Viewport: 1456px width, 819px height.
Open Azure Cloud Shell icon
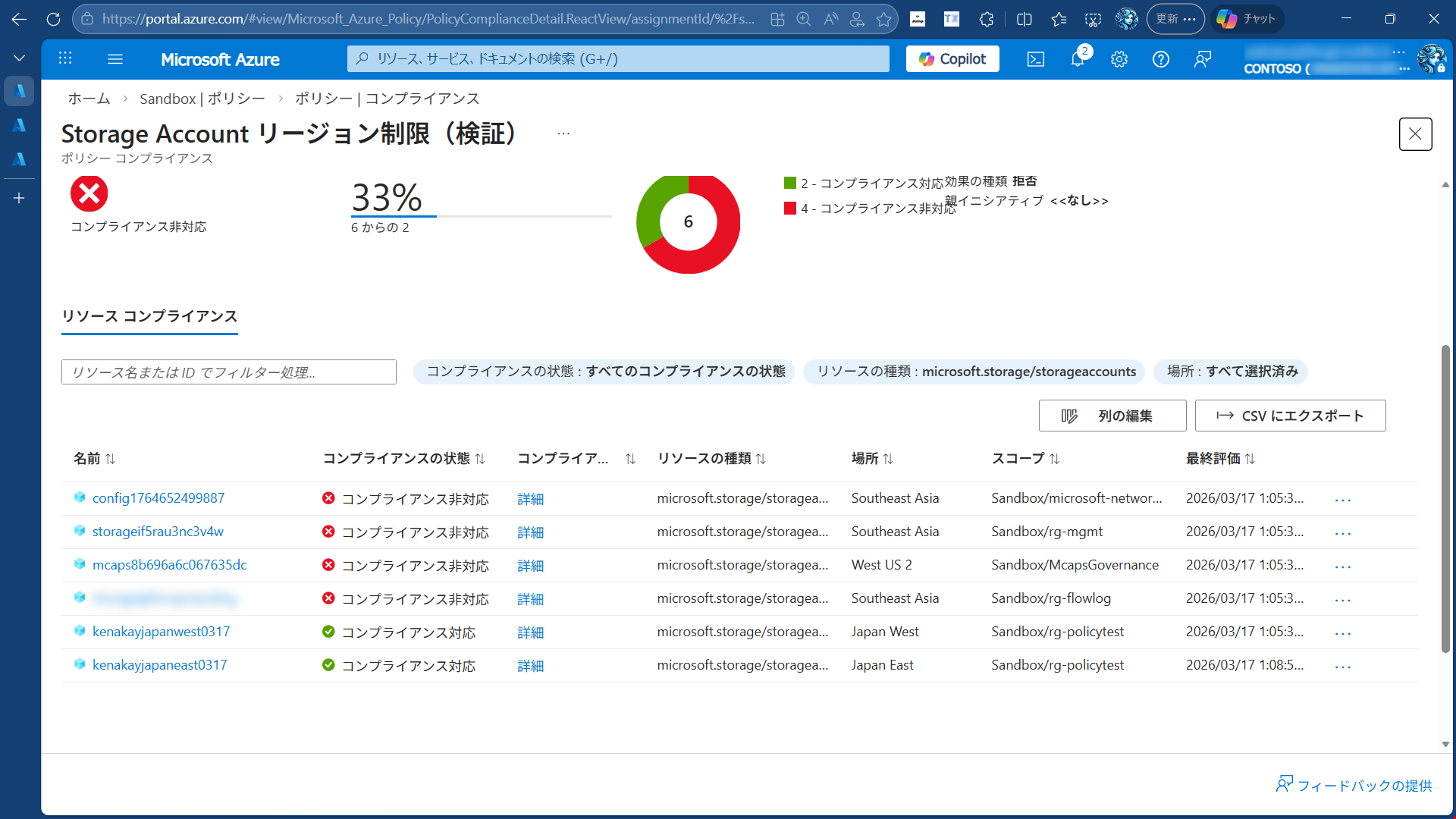tap(1036, 59)
